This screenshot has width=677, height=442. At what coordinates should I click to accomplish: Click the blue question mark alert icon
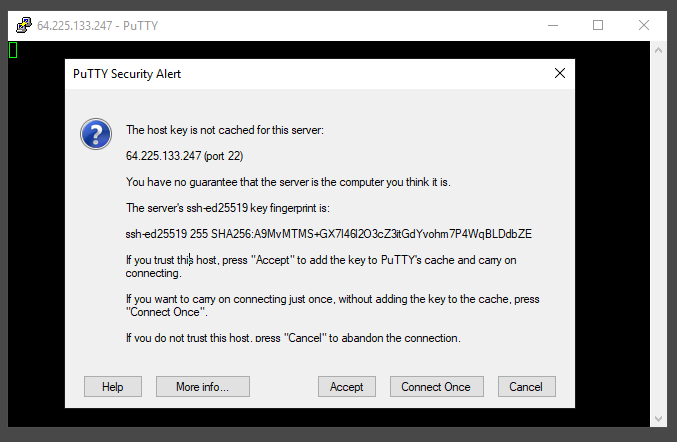(x=96, y=133)
